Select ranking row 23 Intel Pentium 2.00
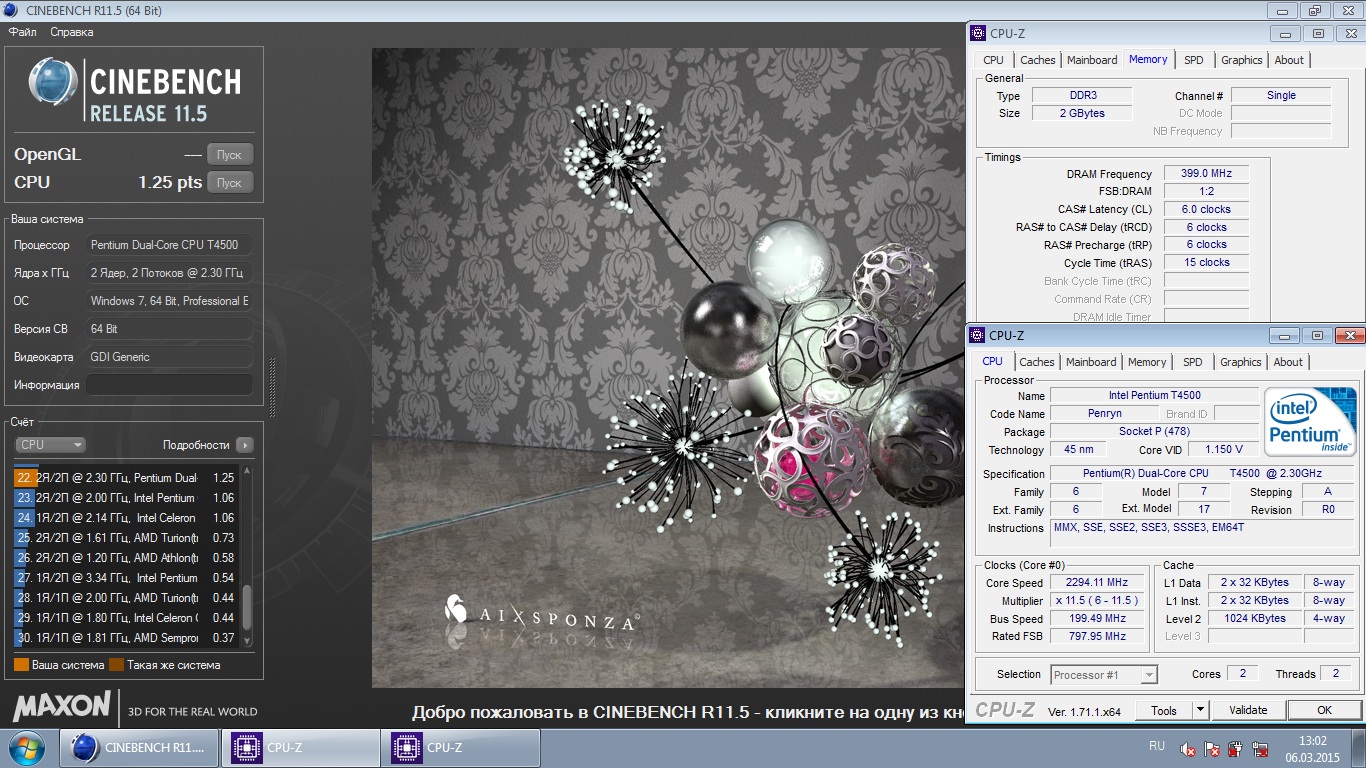 click(126, 498)
